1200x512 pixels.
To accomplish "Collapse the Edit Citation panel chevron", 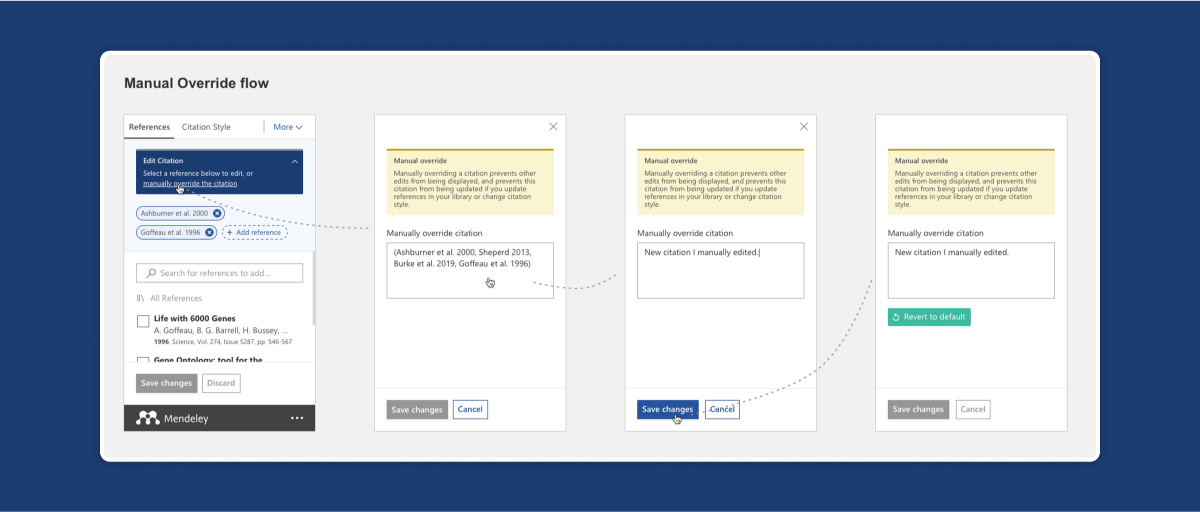I will coord(294,161).
